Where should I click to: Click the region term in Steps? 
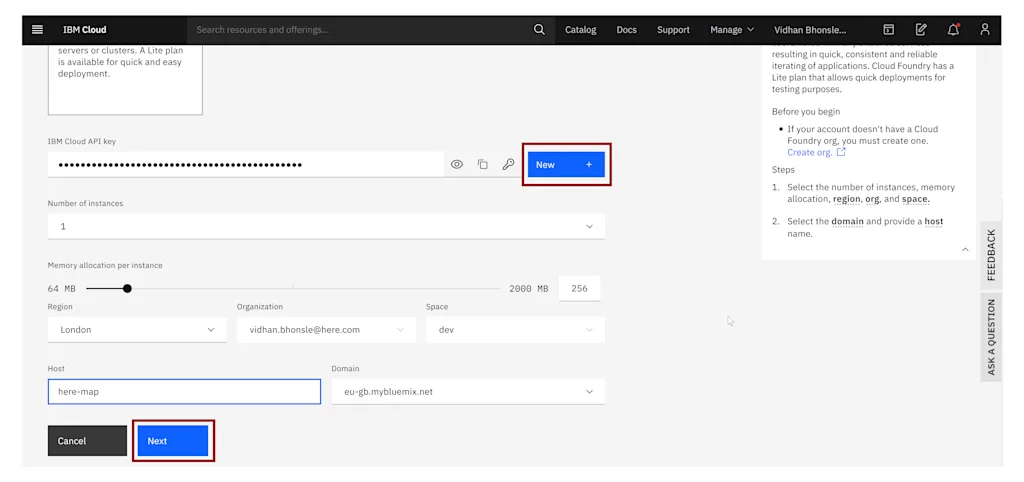(846, 199)
